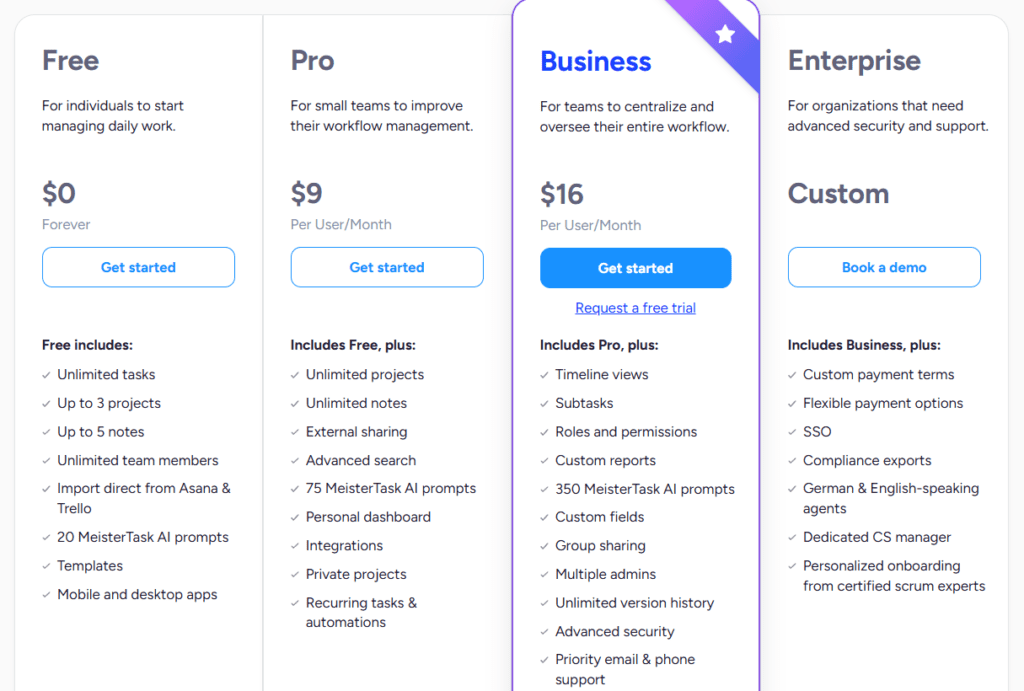The image size is (1024, 691).
Task: Click the checkmark beside "Timeline views"
Action: tap(544, 375)
